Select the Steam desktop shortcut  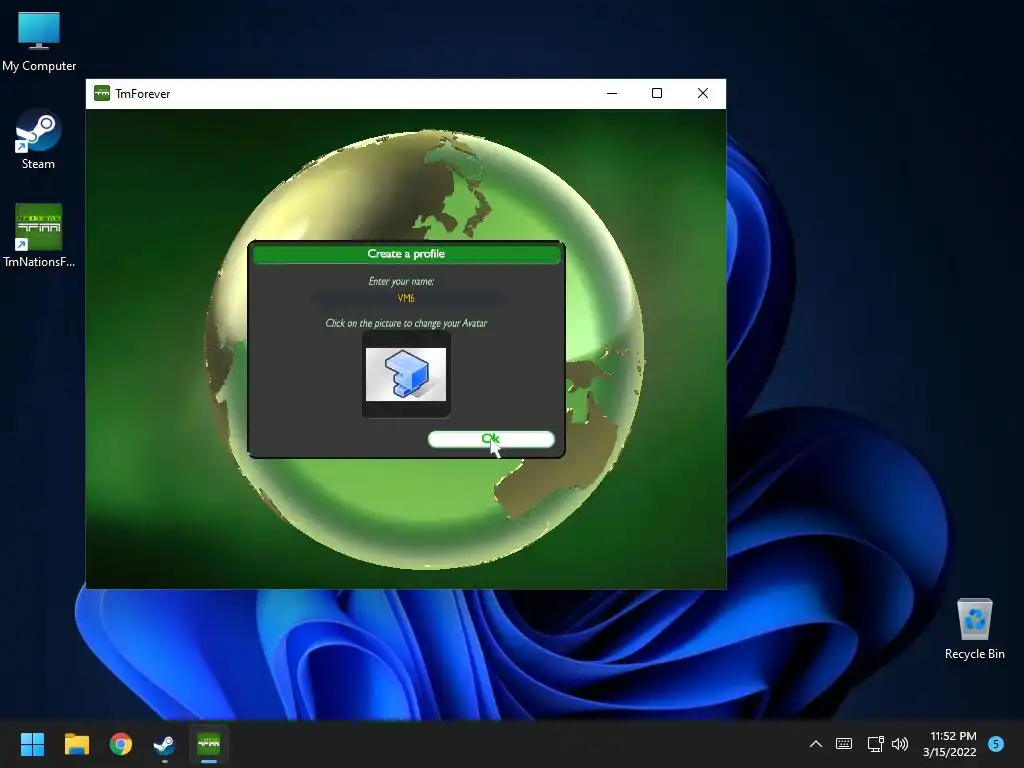39,140
